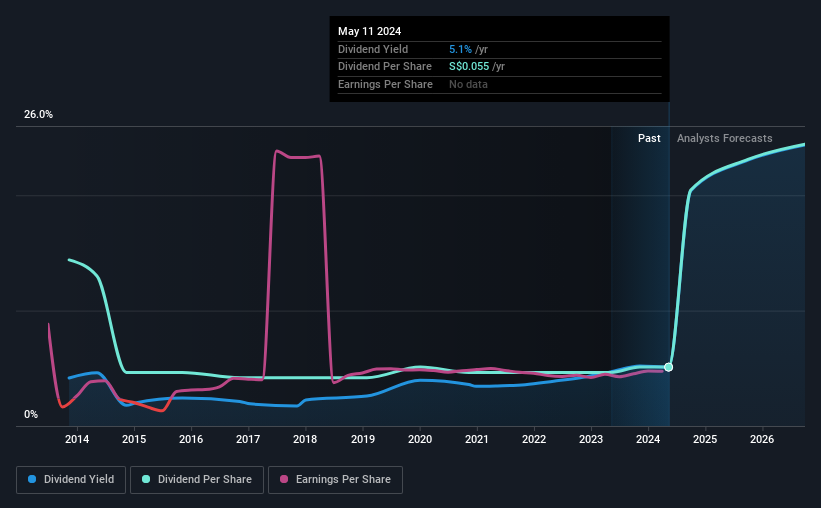Click the data point marker at May 2024
This screenshot has width=821, height=508.
click(x=669, y=367)
